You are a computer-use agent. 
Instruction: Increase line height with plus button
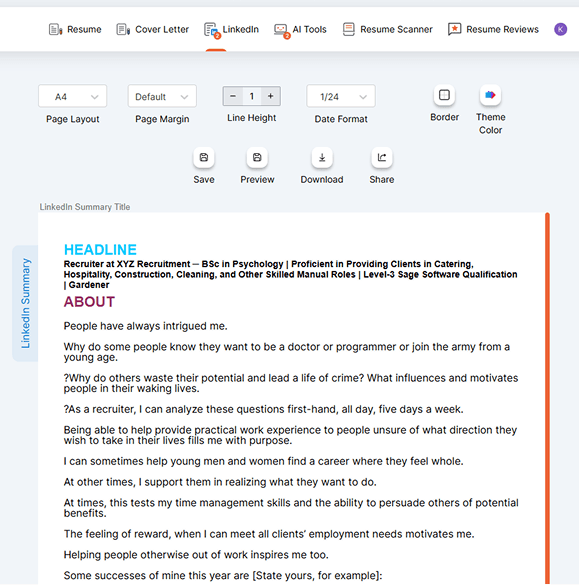pos(270,96)
